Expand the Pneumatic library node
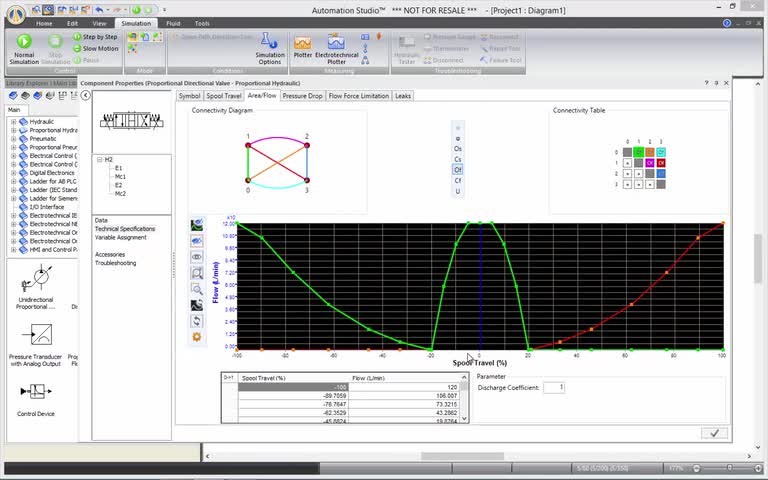Screen dimensions: 768x480 coord(13,139)
